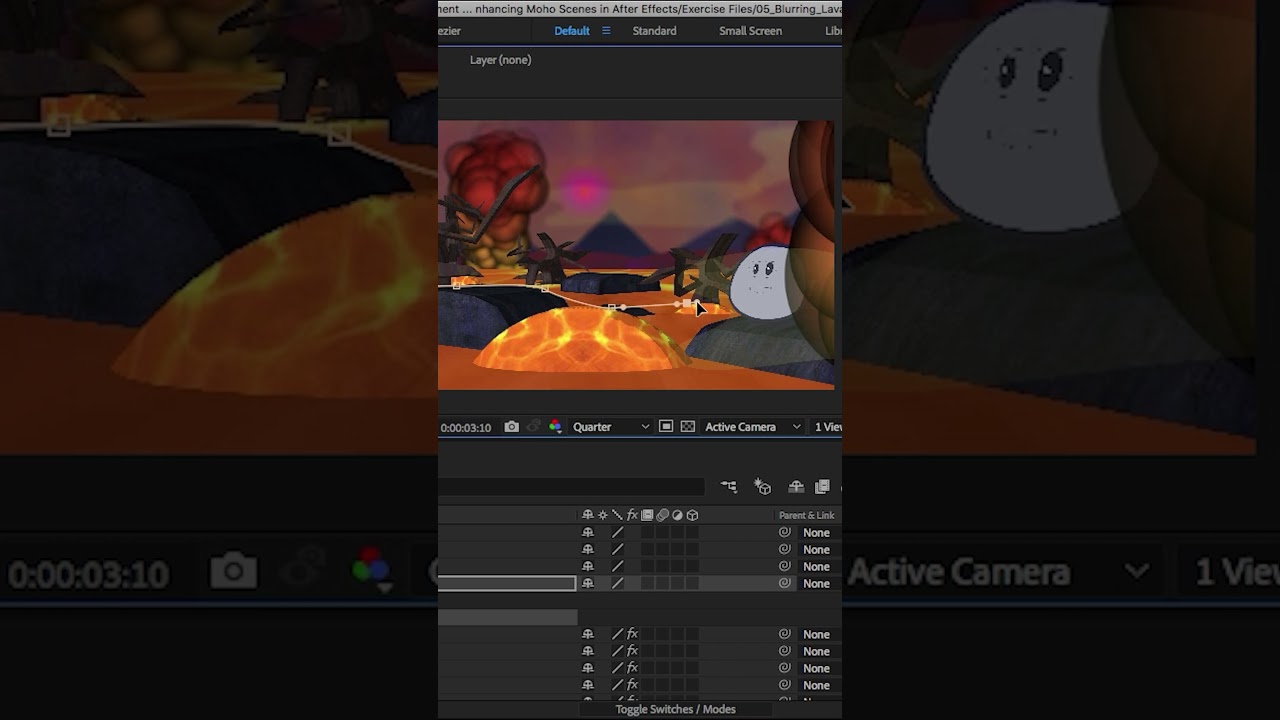
Task: Click the Frame Blending column header icon
Action: pyautogui.click(x=647, y=515)
